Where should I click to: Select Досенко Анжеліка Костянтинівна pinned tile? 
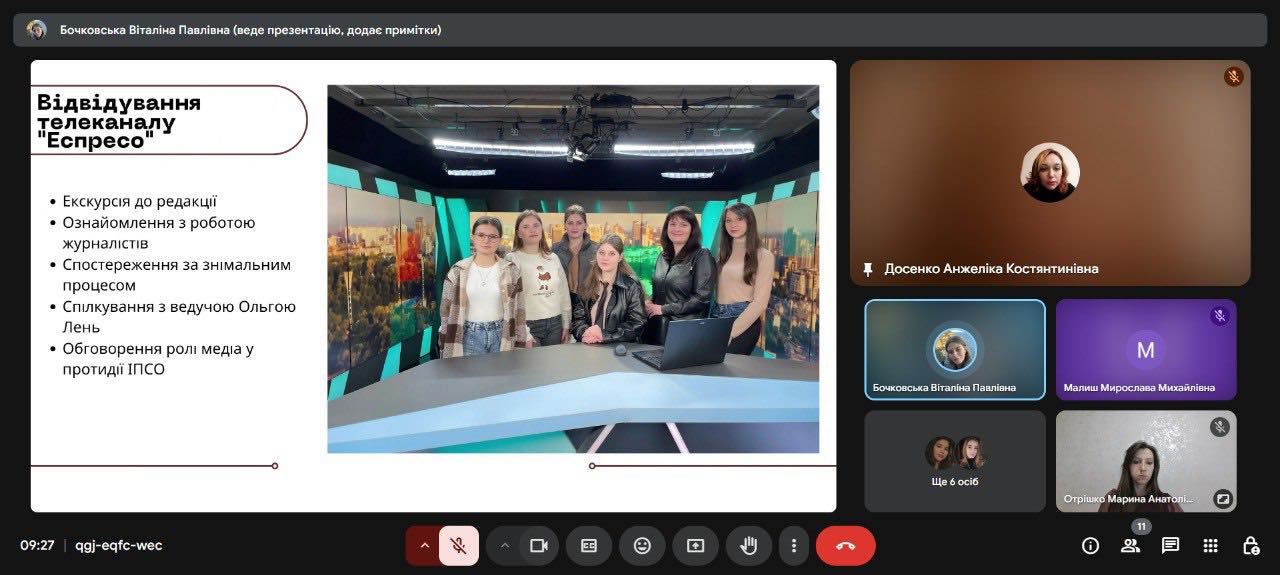[1050, 173]
